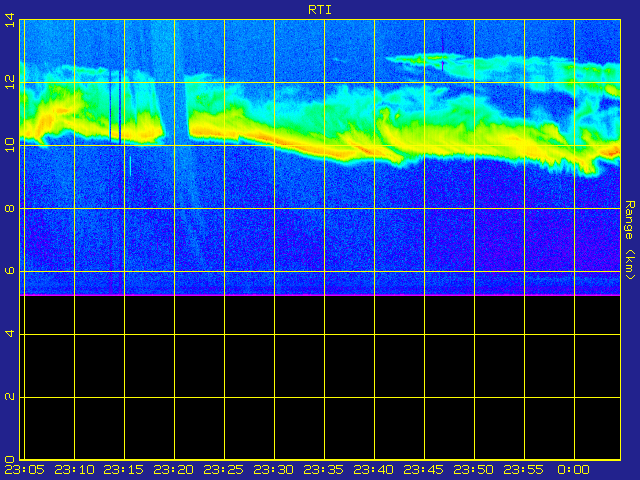The height and width of the screenshot is (480, 640).
Task: Click the 6 km range tick label
Action: coord(10,271)
